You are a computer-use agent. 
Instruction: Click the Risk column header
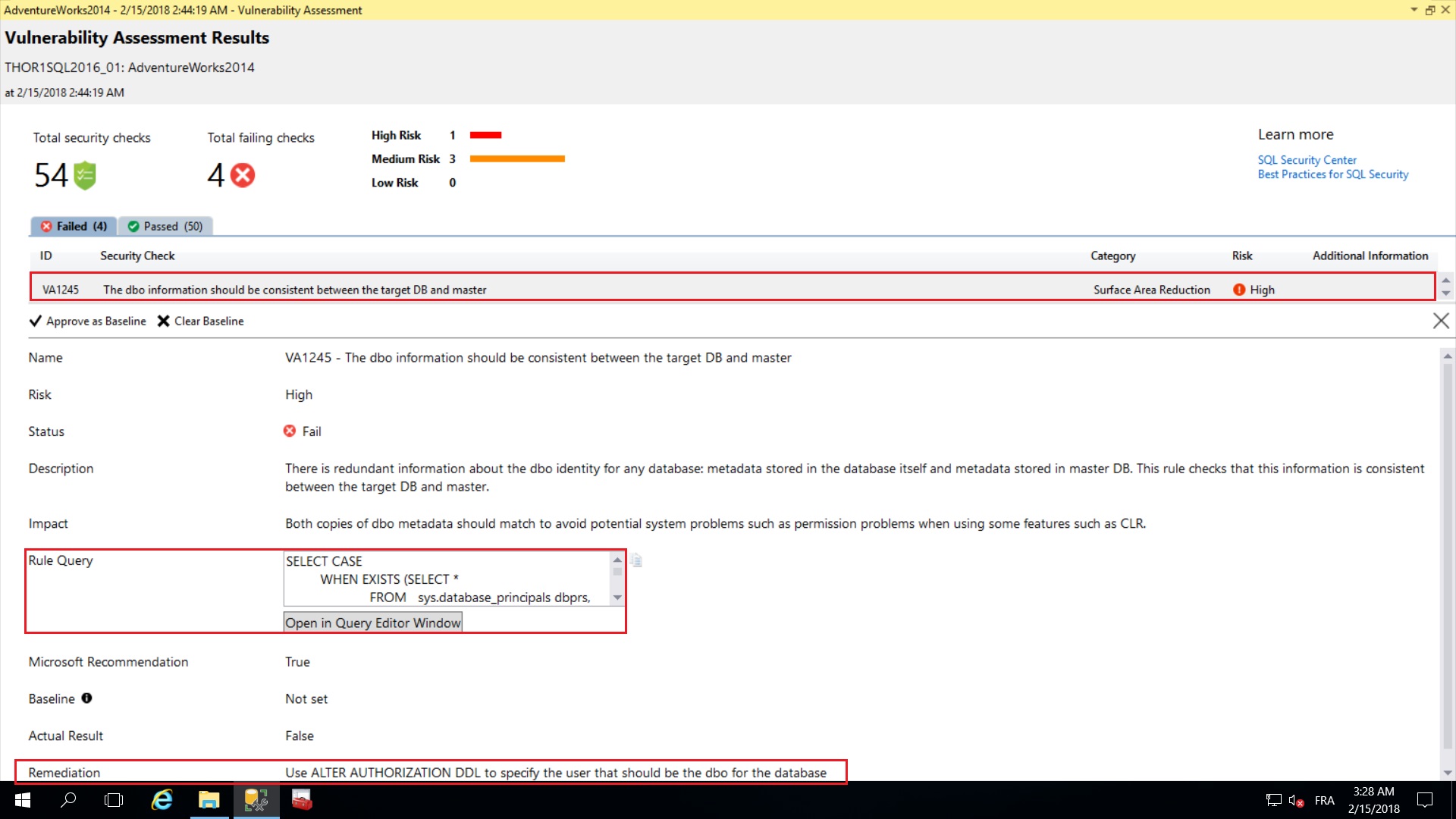coord(1241,256)
